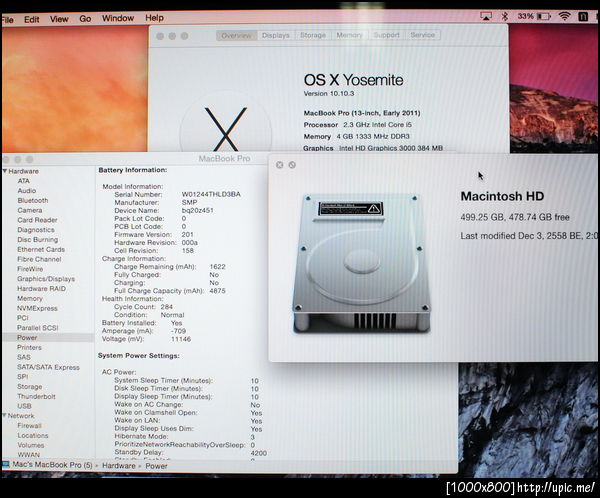Screen dimensions: 600x498
Task: Click the Bluetooth status icon
Action: click(504, 16)
